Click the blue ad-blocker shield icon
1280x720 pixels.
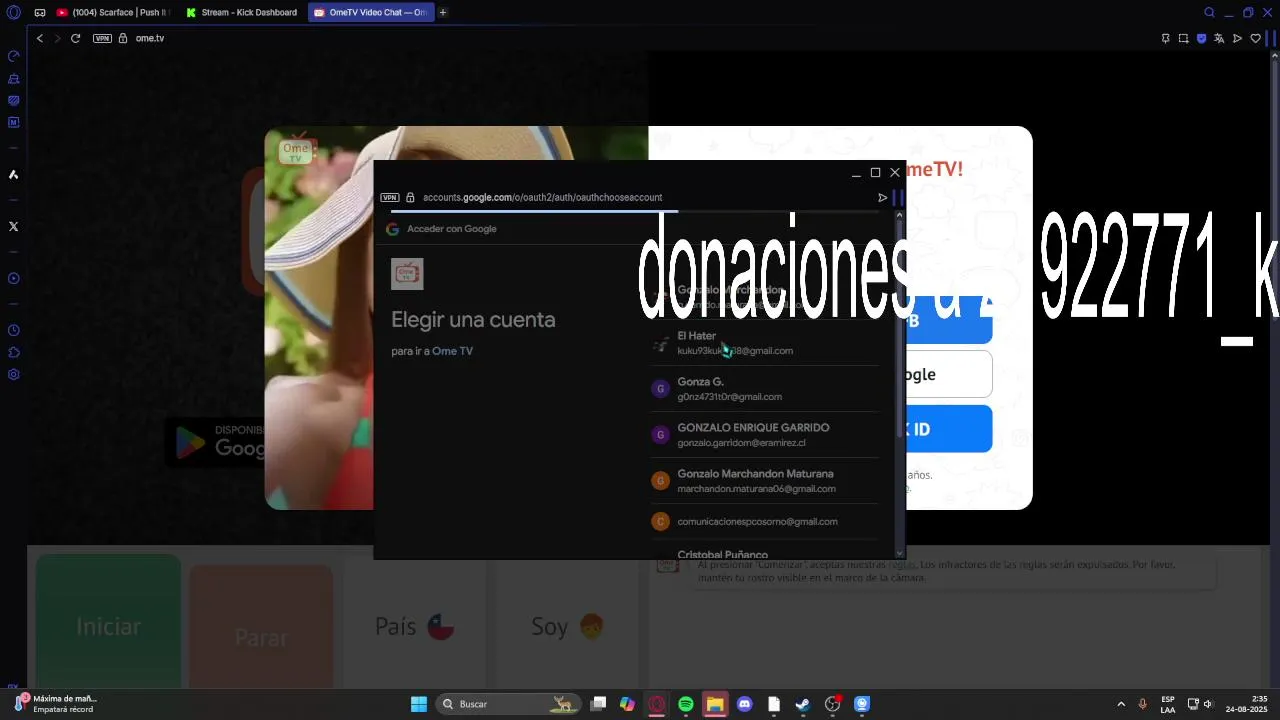(1201, 38)
